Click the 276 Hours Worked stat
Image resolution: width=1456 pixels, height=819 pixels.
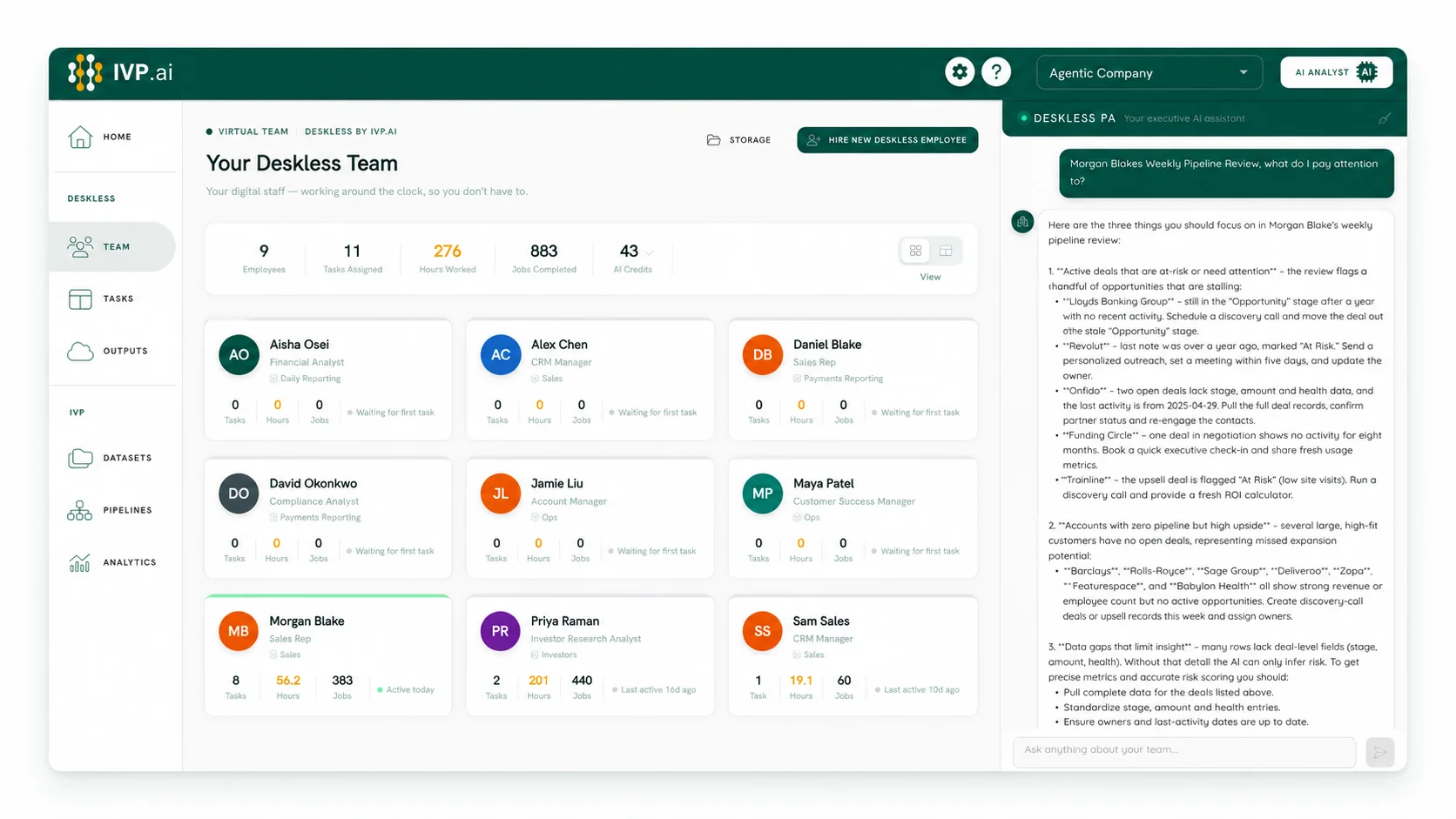pos(448,258)
